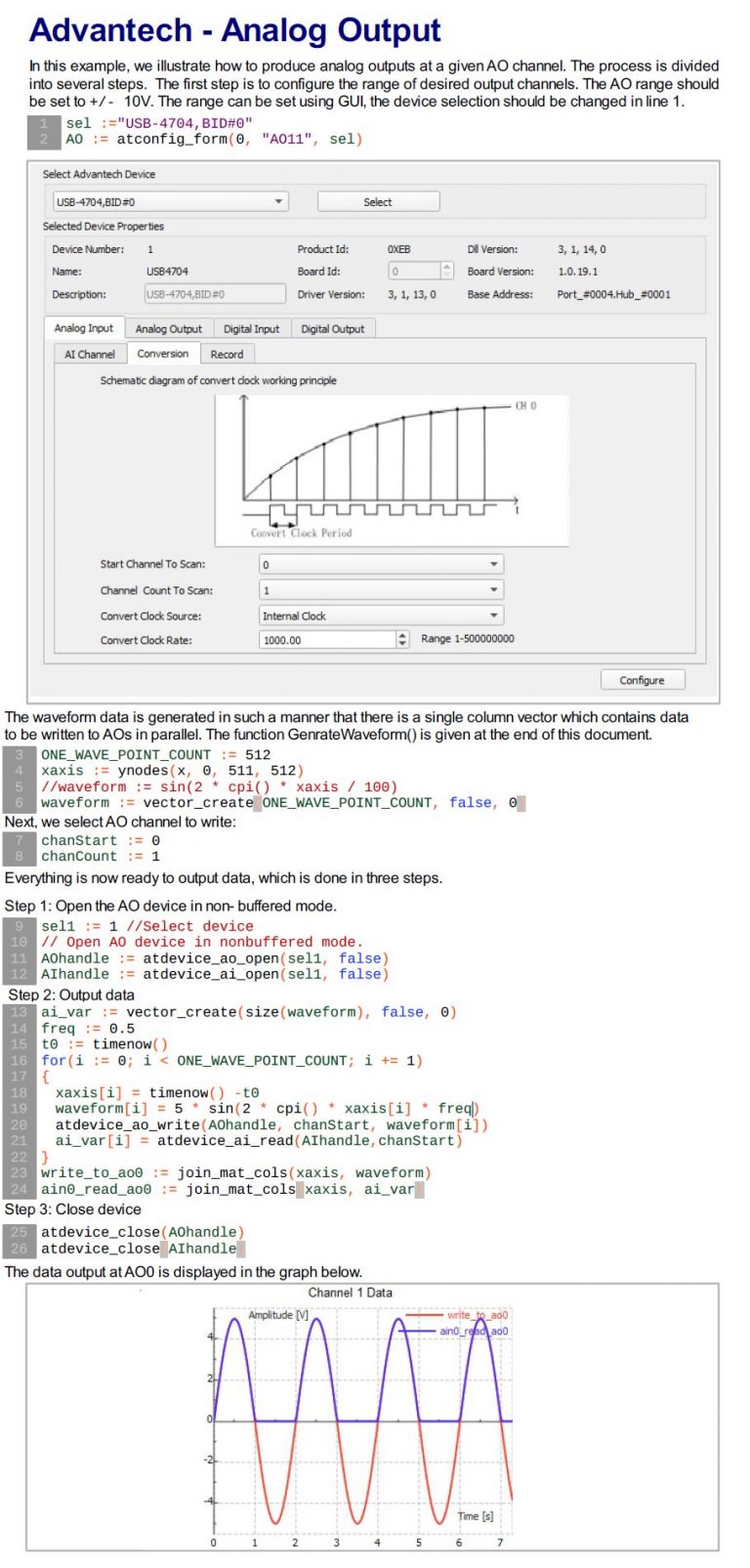Go to the Digital Input tab
Image resolution: width=750 pixels, height=1568 pixels.
coord(251,329)
